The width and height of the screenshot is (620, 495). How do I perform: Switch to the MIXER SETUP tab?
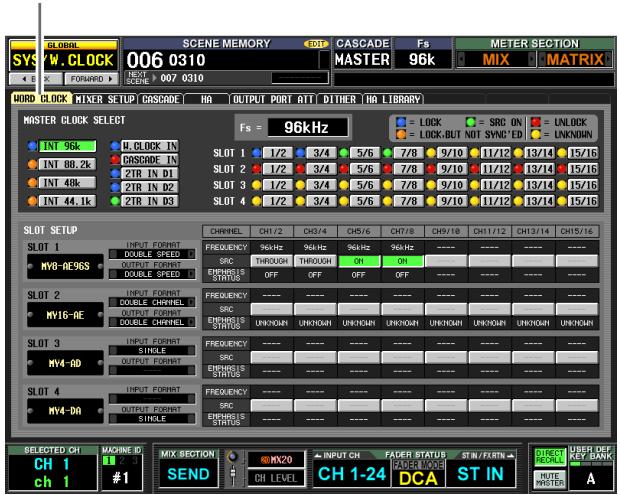(x=105, y=99)
